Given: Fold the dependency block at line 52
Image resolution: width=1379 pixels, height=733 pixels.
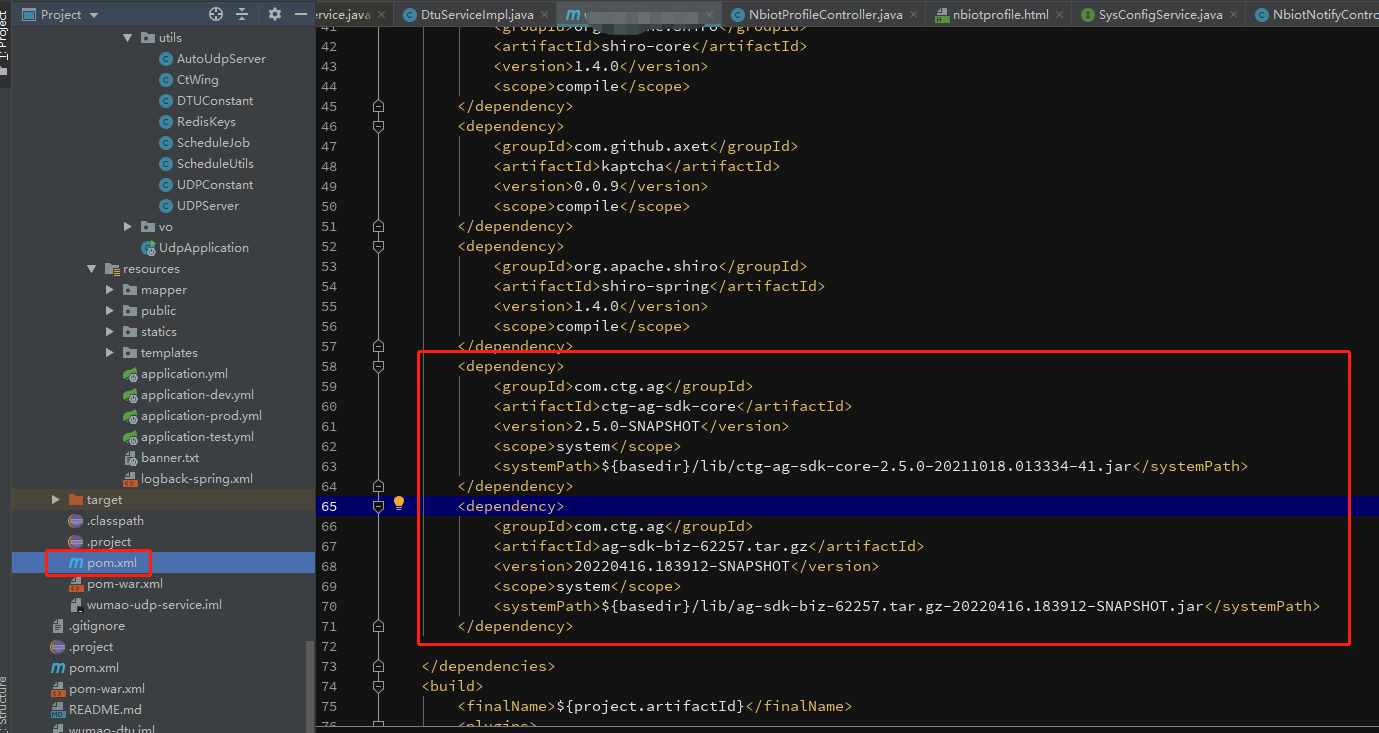Looking at the screenshot, I should tap(378, 246).
